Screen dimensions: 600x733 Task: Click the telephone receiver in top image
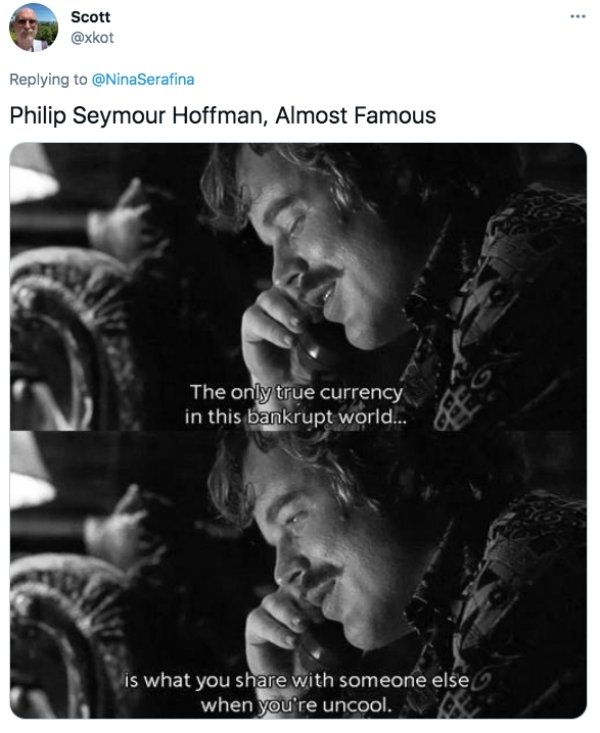tap(318, 348)
